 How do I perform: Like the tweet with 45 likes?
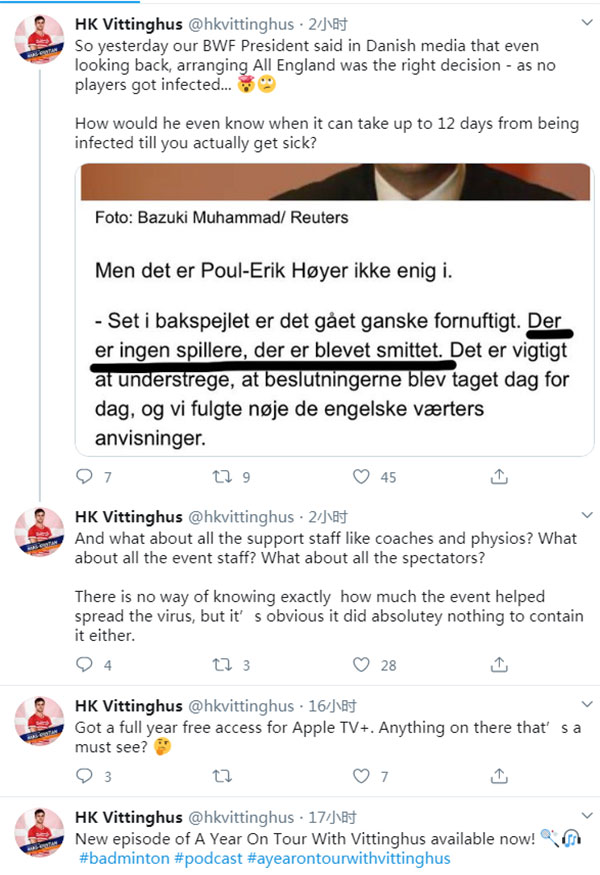(x=362, y=477)
